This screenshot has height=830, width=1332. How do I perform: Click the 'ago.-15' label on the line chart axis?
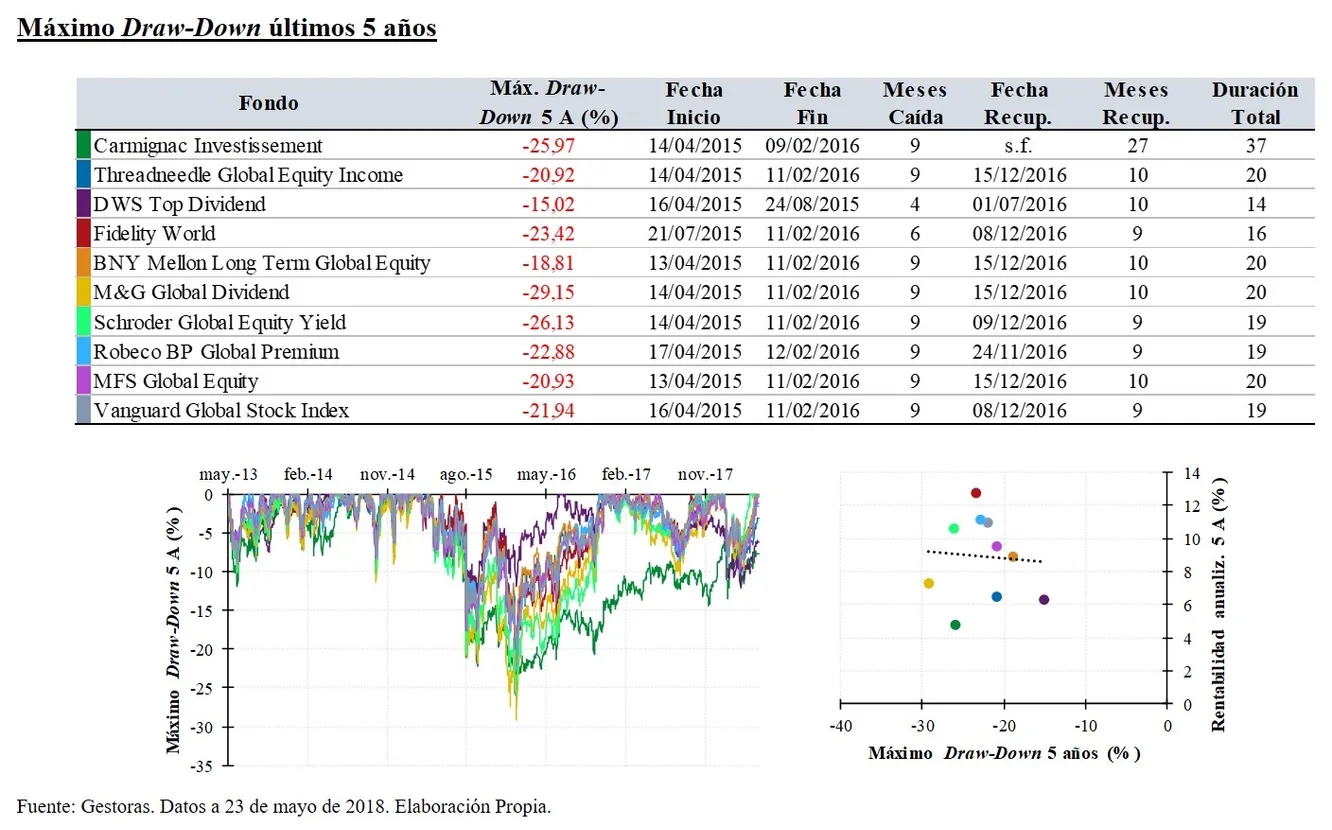[465, 474]
